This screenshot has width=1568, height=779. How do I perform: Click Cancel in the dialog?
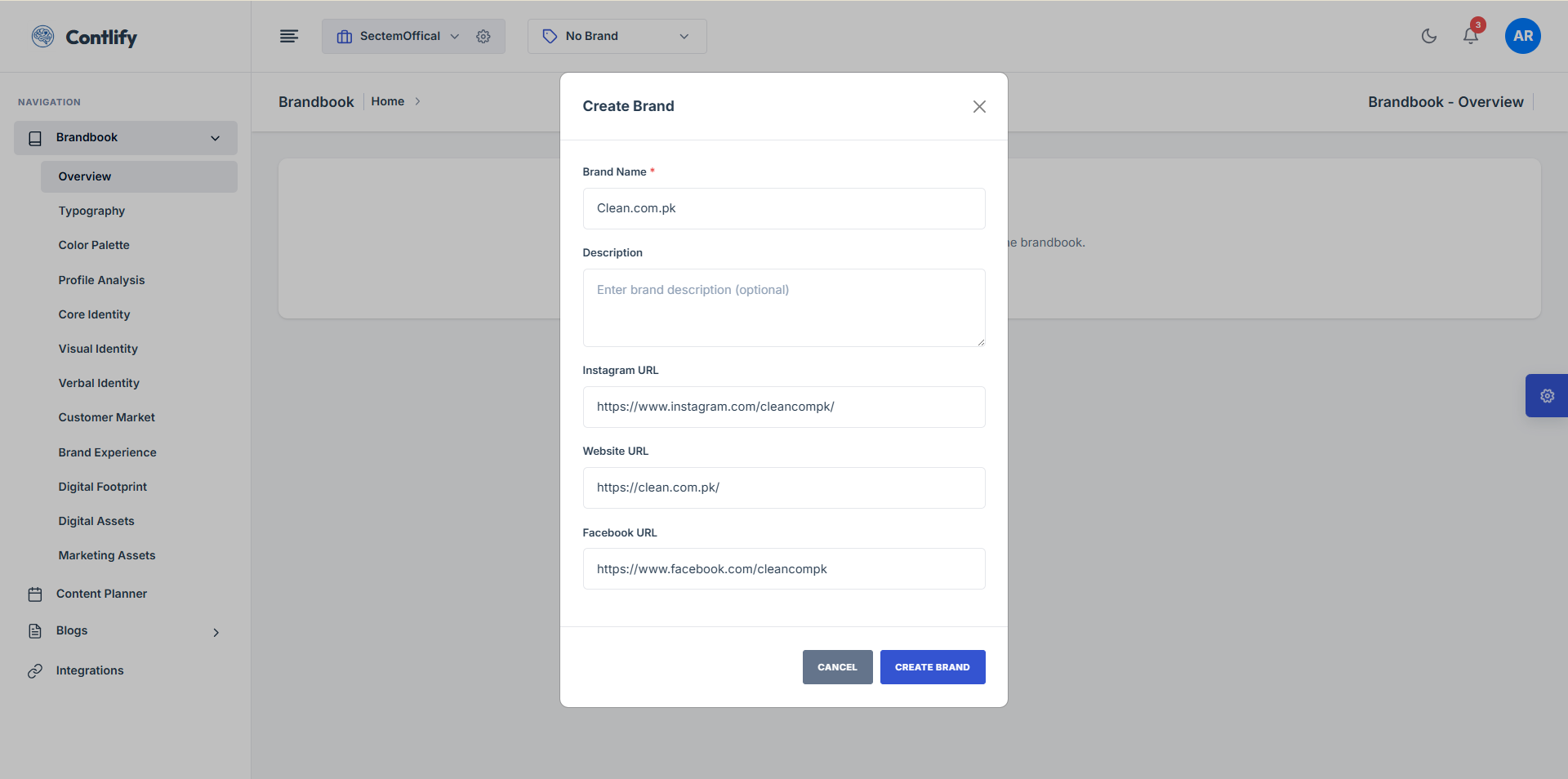tap(837, 667)
